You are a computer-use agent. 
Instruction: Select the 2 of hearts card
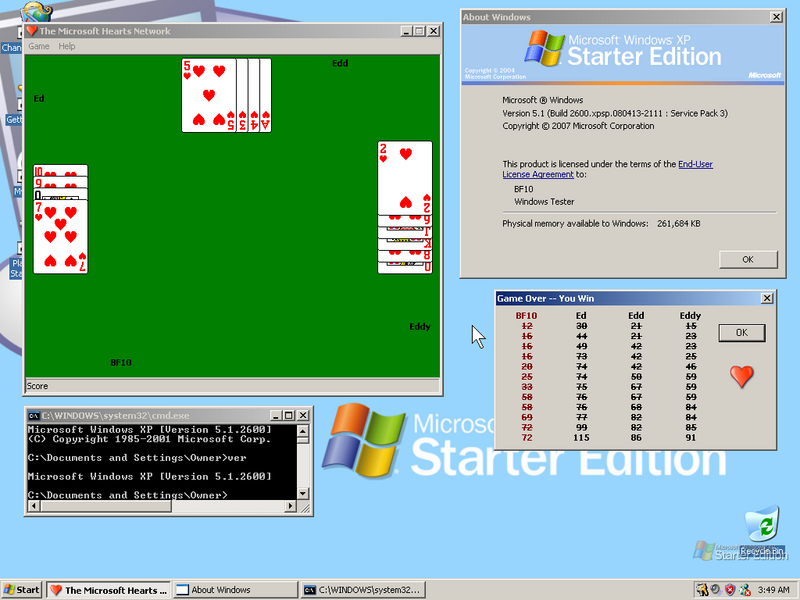click(405, 178)
